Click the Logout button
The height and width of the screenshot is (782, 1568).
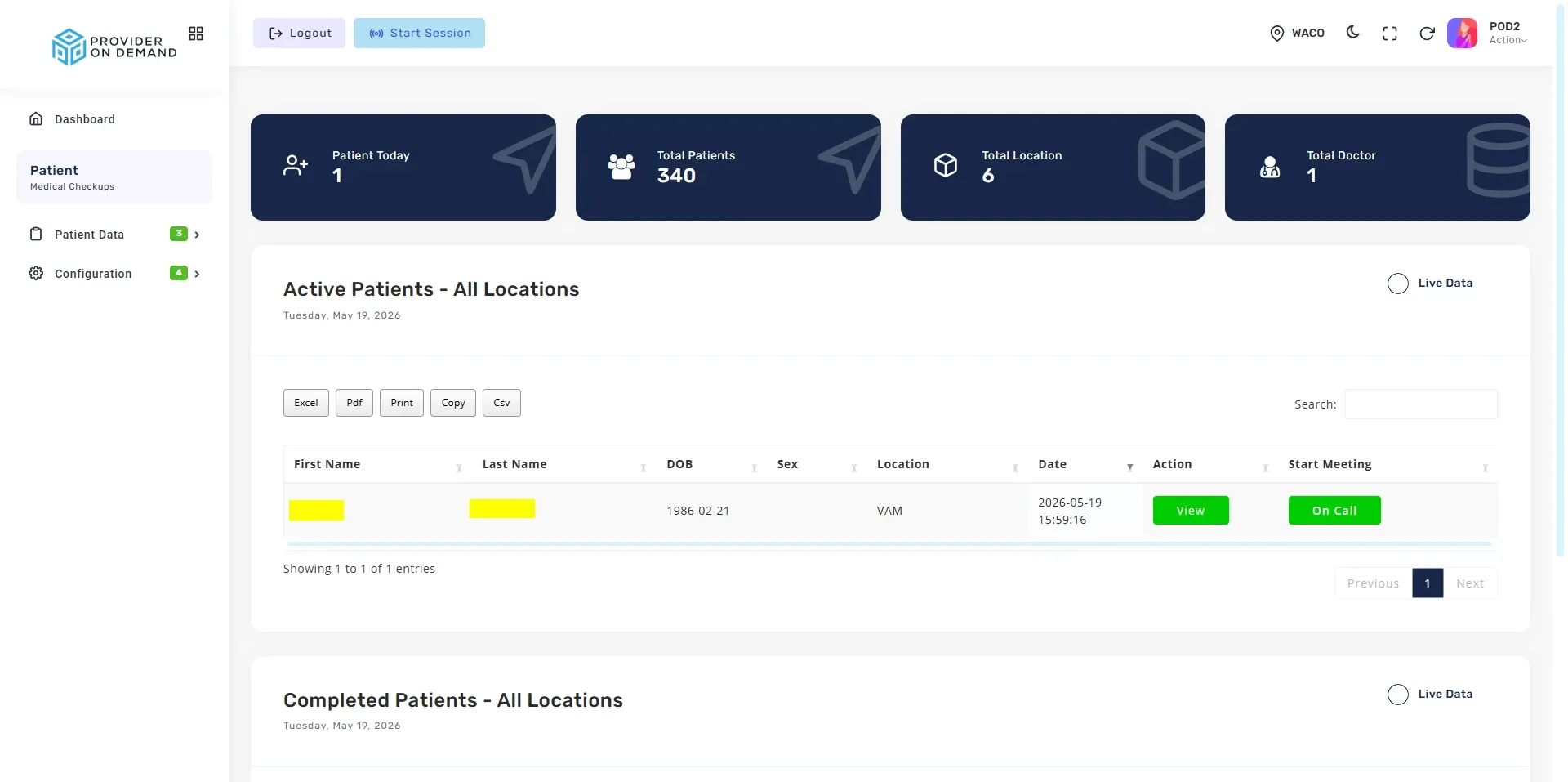pyautogui.click(x=299, y=34)
